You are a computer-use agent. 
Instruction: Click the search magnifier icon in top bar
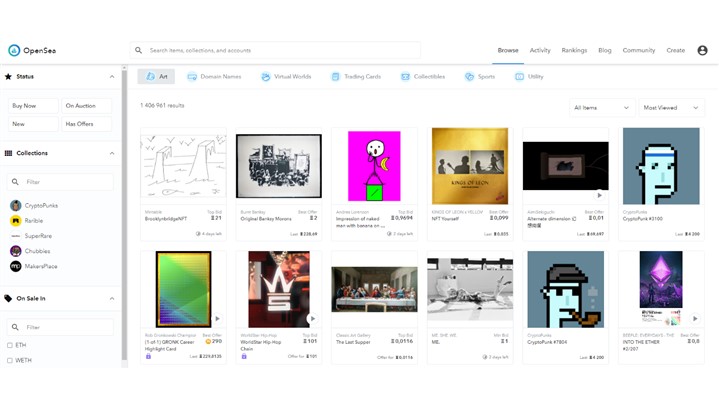coord(139,50)
